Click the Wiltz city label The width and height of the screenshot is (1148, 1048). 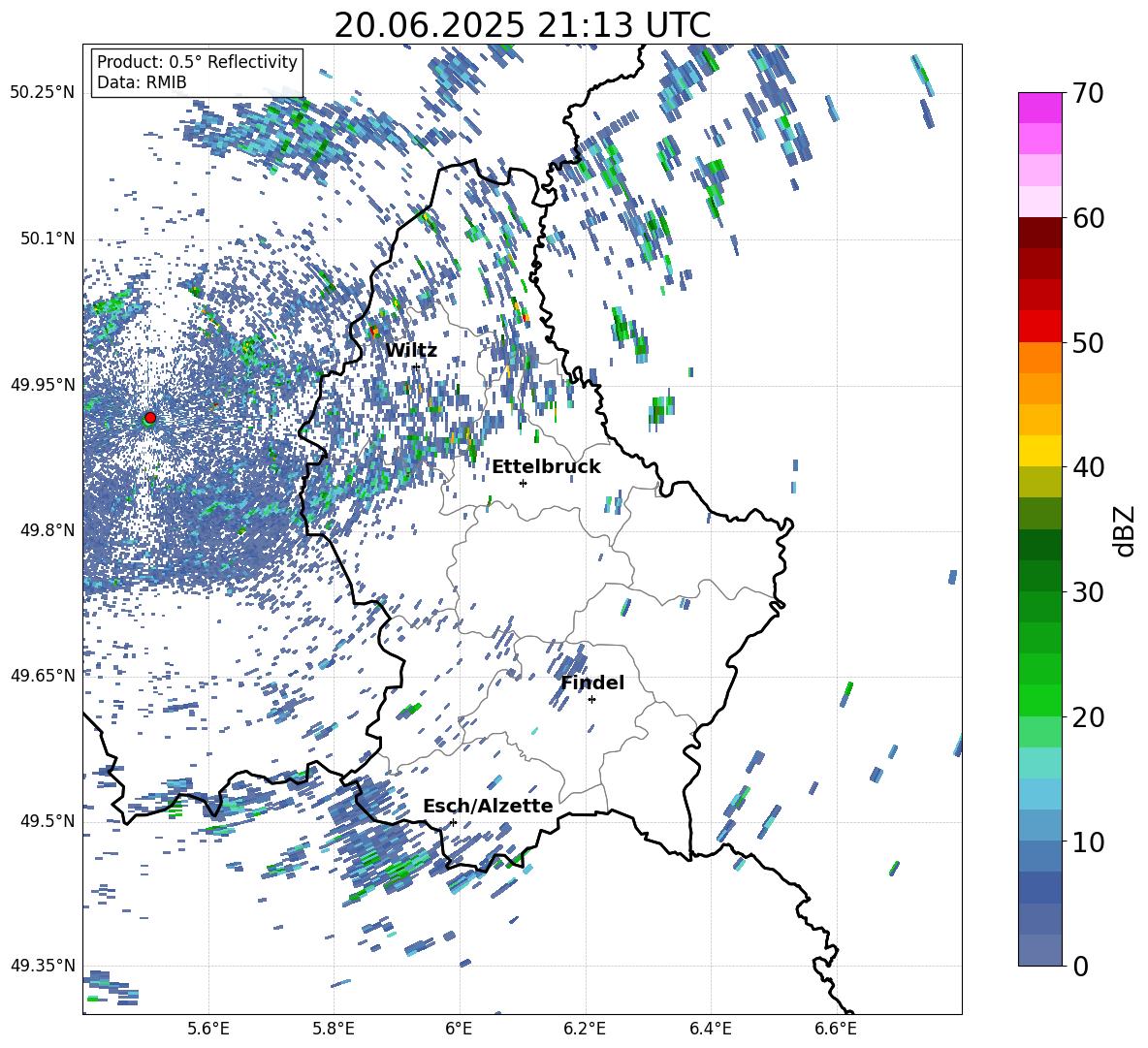point(411,350)
